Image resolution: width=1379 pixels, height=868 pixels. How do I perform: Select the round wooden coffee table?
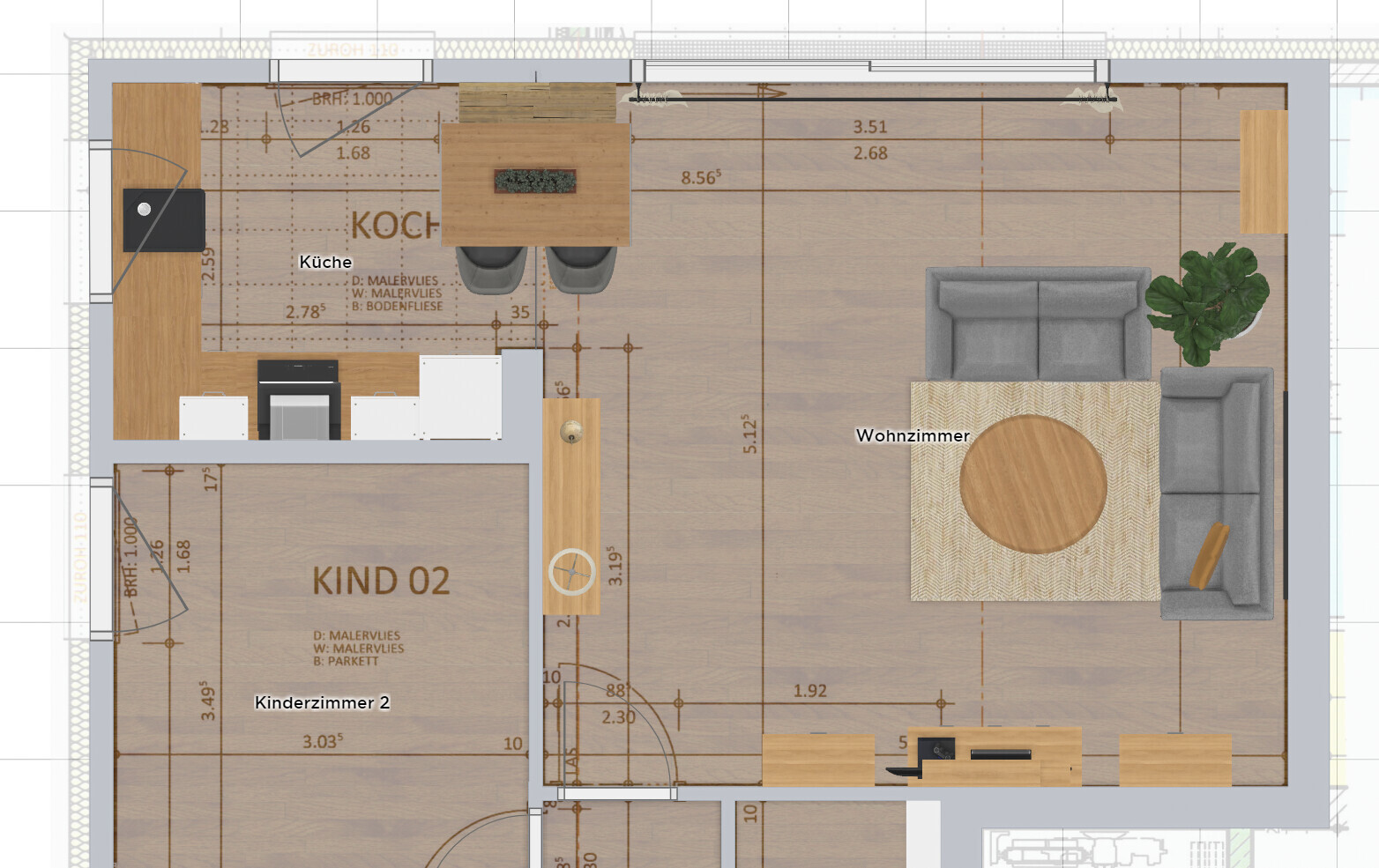(1032, 484)
